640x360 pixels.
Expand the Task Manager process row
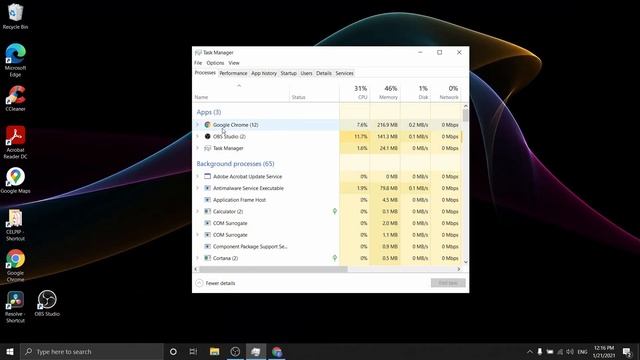tap(198, 148)
